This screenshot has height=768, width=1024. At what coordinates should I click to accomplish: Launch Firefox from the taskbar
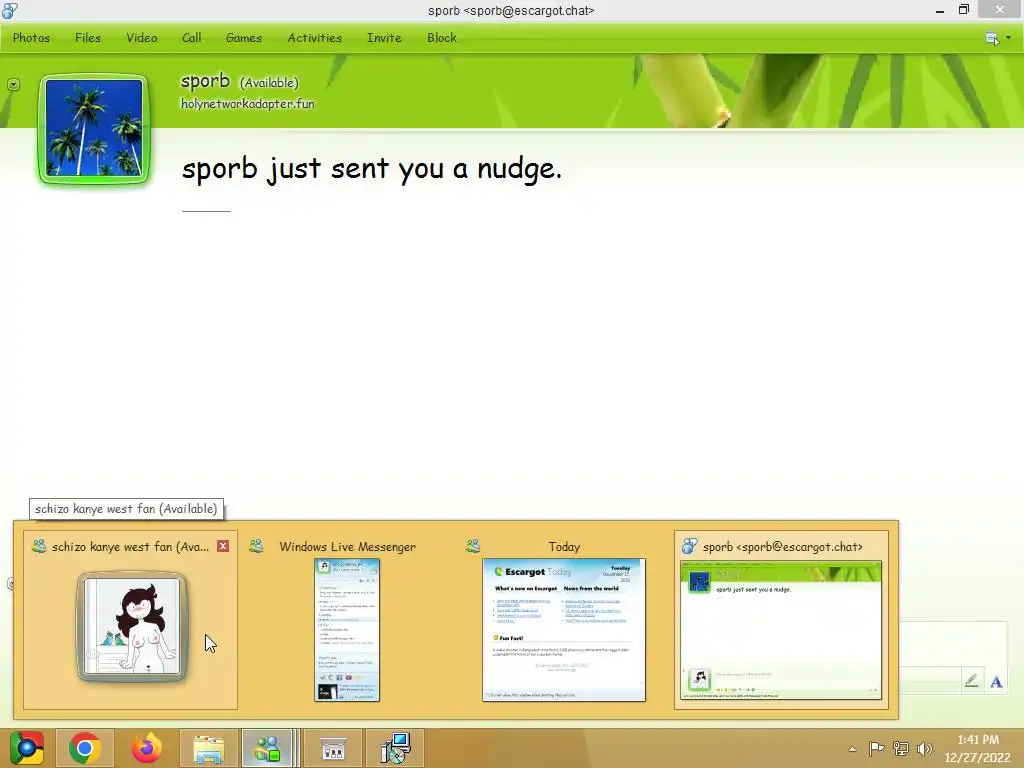click(146, 748)
